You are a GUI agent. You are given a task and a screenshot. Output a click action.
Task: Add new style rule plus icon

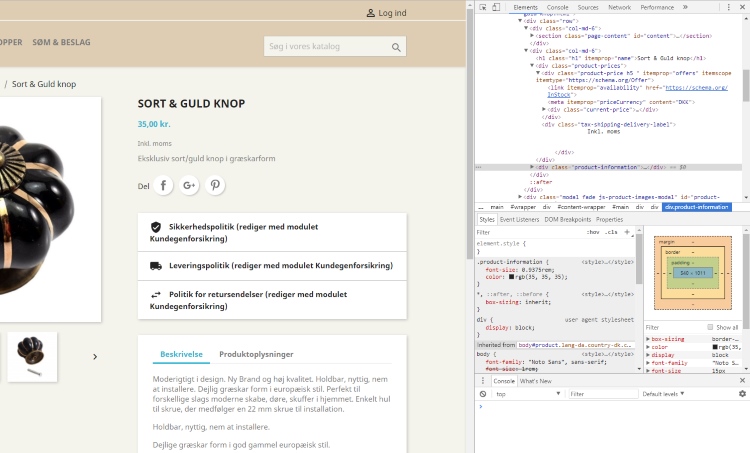[x=627, y=232]
